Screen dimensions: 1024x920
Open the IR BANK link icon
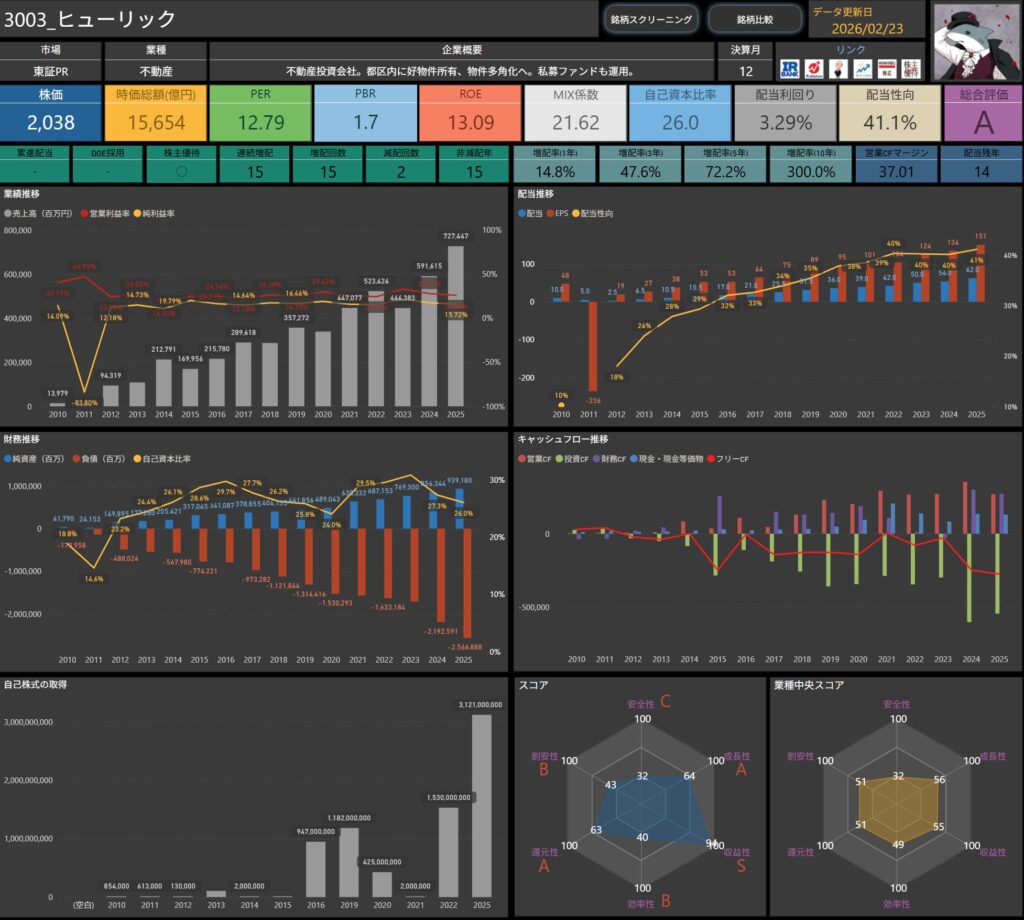(x=789, y=69)
